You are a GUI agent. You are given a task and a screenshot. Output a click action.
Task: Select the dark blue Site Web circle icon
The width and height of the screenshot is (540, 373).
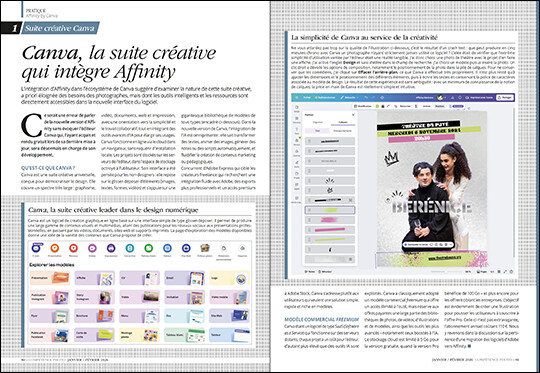(186, 248)
